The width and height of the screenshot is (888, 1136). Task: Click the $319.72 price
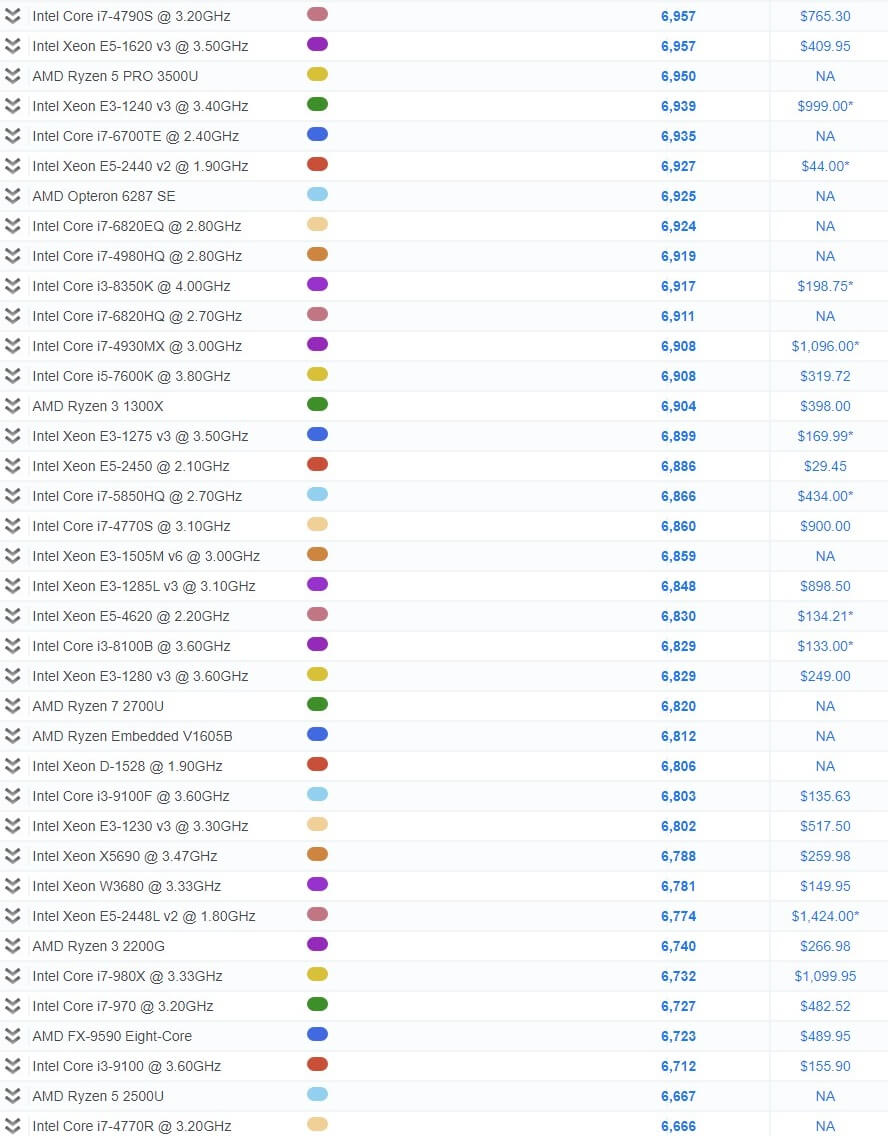[825, 376]
